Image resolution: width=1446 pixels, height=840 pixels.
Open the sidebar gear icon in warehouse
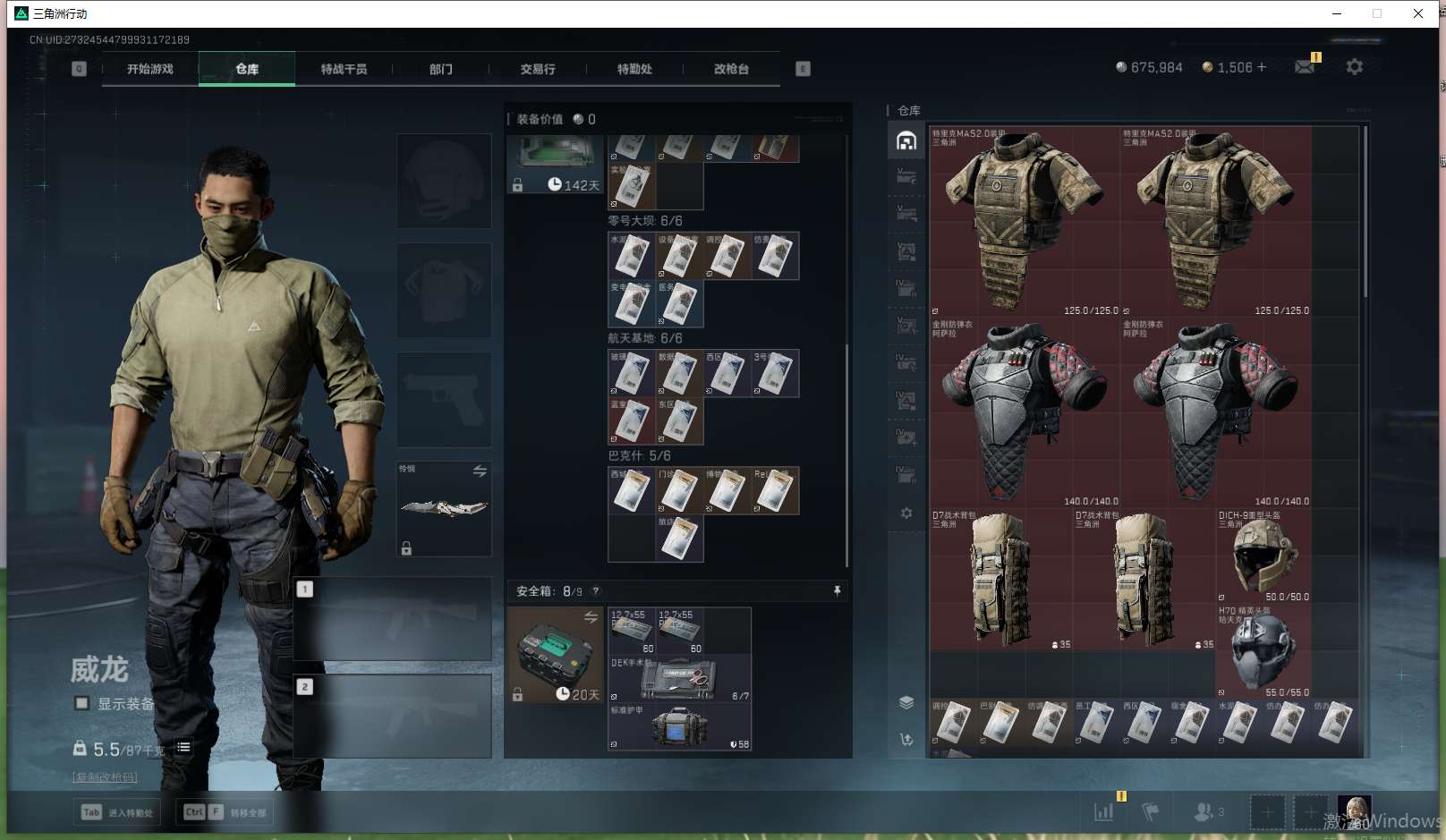pyautogui.click(x=906, y=513)
